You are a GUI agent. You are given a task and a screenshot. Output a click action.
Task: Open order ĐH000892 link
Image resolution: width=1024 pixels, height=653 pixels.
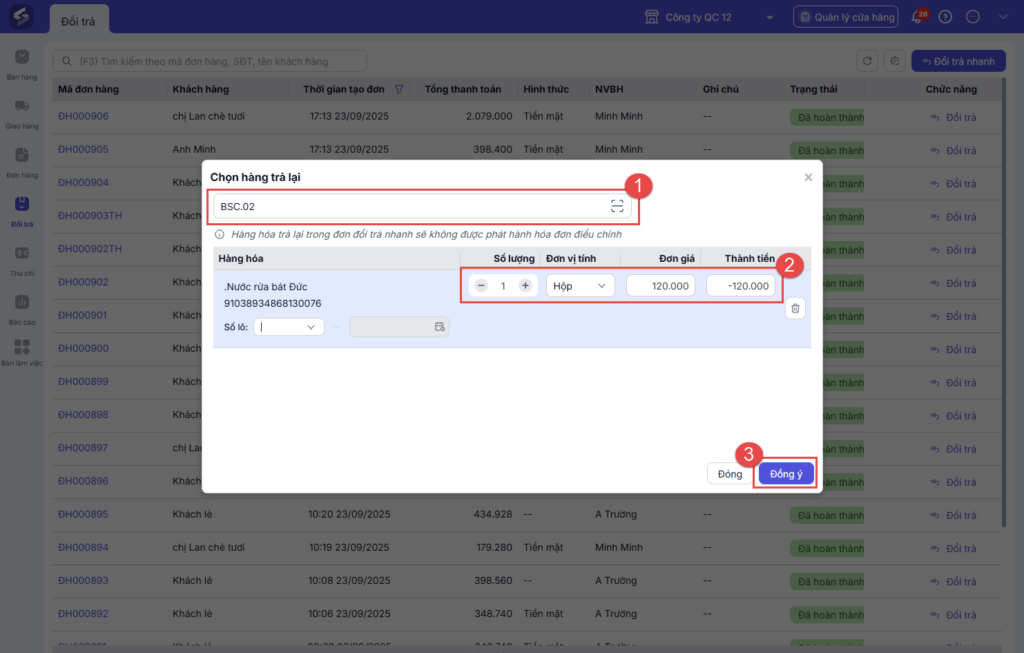tap(84, 614)
